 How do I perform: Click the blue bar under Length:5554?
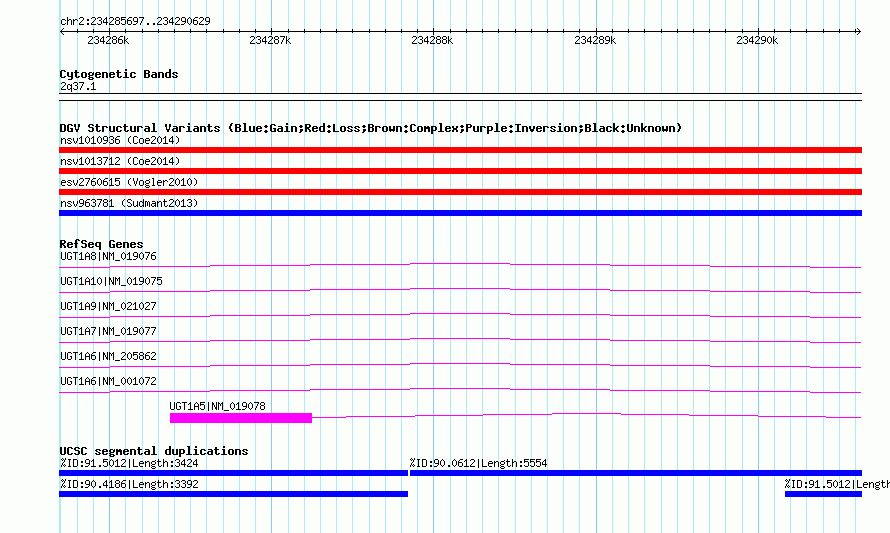636,473
